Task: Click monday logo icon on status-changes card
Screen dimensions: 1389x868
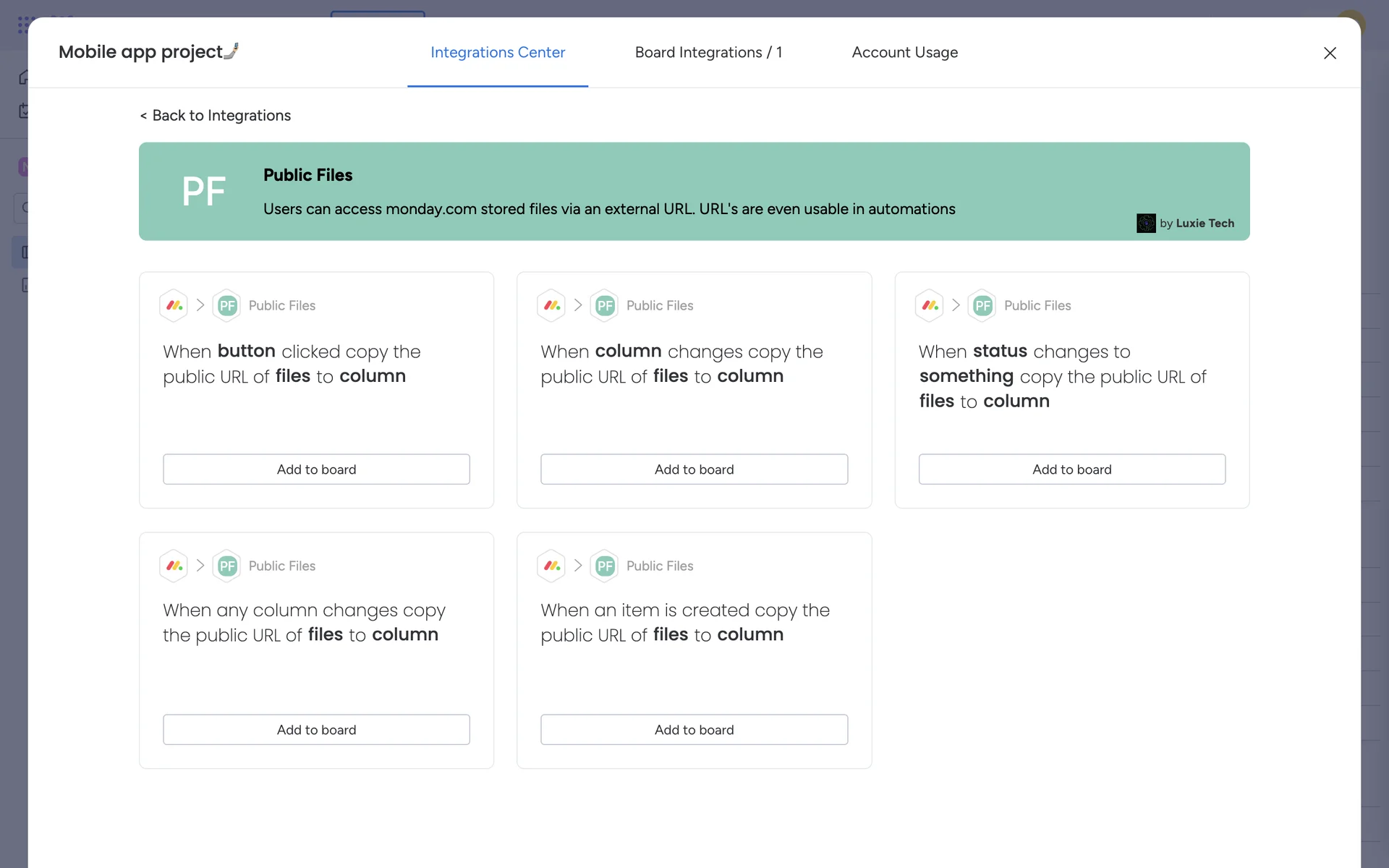Action: (x=930, y=305)
